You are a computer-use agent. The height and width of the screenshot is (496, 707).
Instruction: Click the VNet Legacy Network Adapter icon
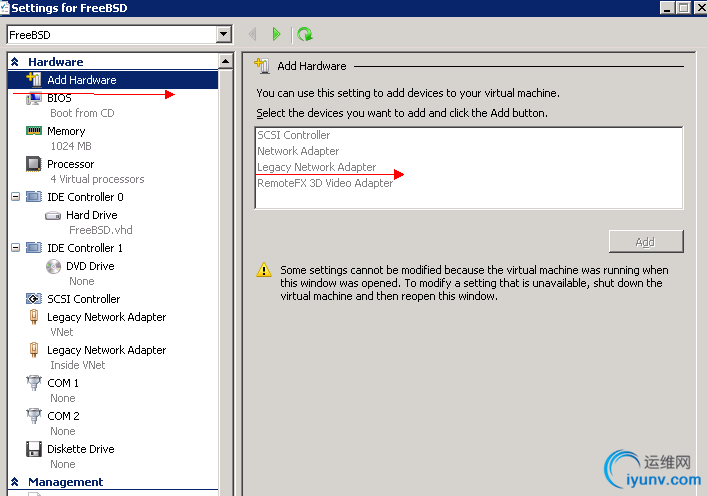click(x=34, y=317)
